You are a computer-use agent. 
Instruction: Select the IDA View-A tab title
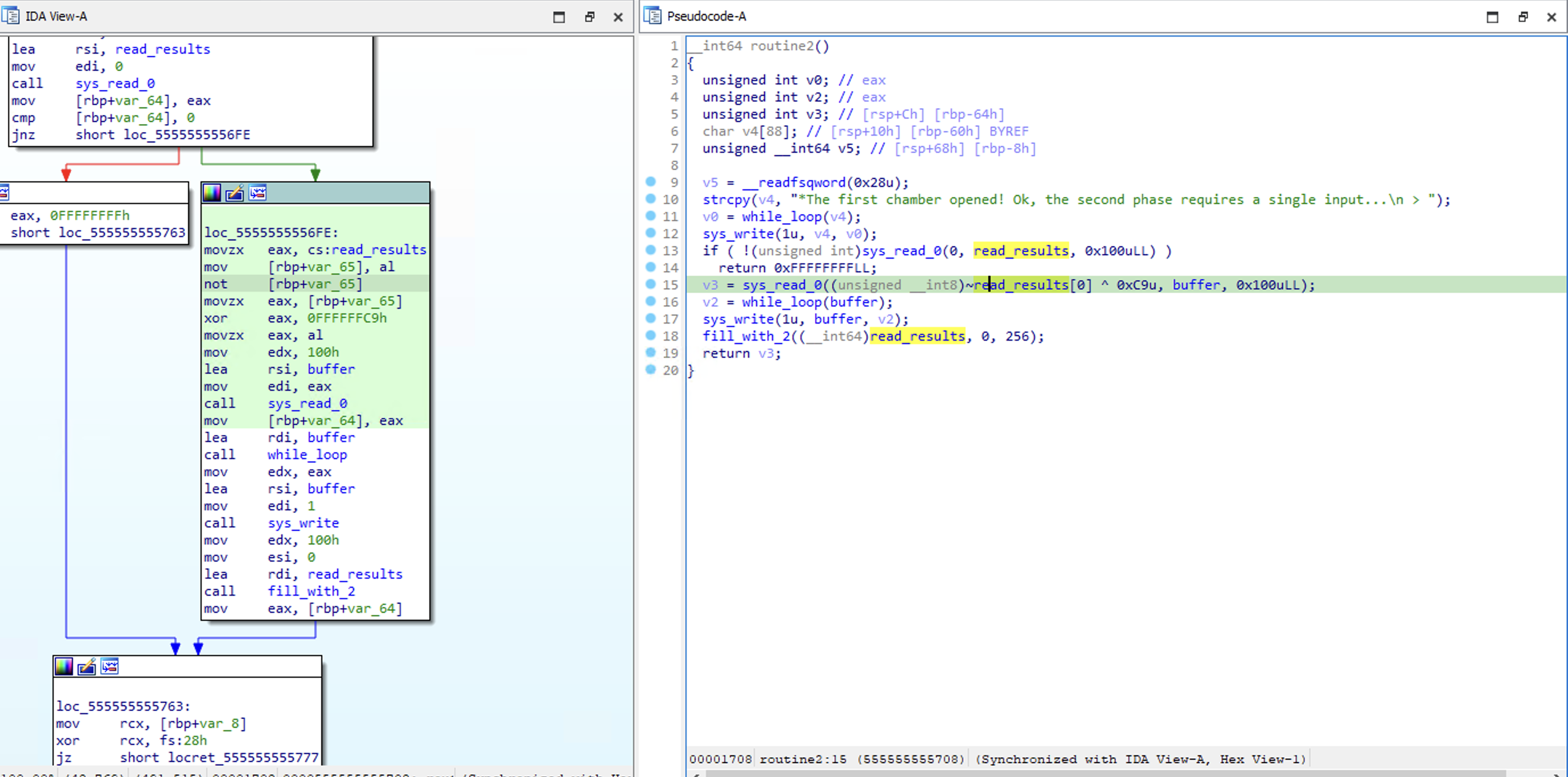pos(56,17)
